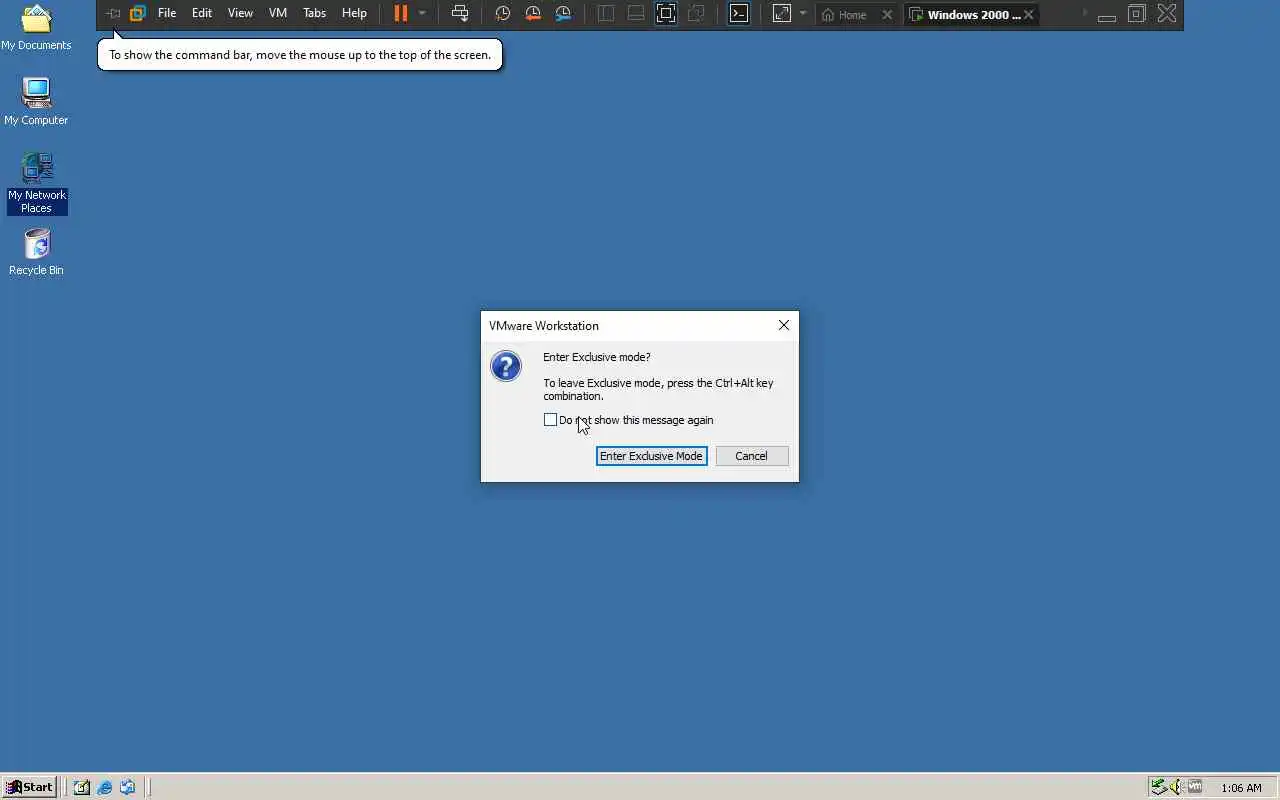Send Ctrl+Alt+Del to the guest
The width and height of the screenshot is (1280, 800).
(460, 14)
